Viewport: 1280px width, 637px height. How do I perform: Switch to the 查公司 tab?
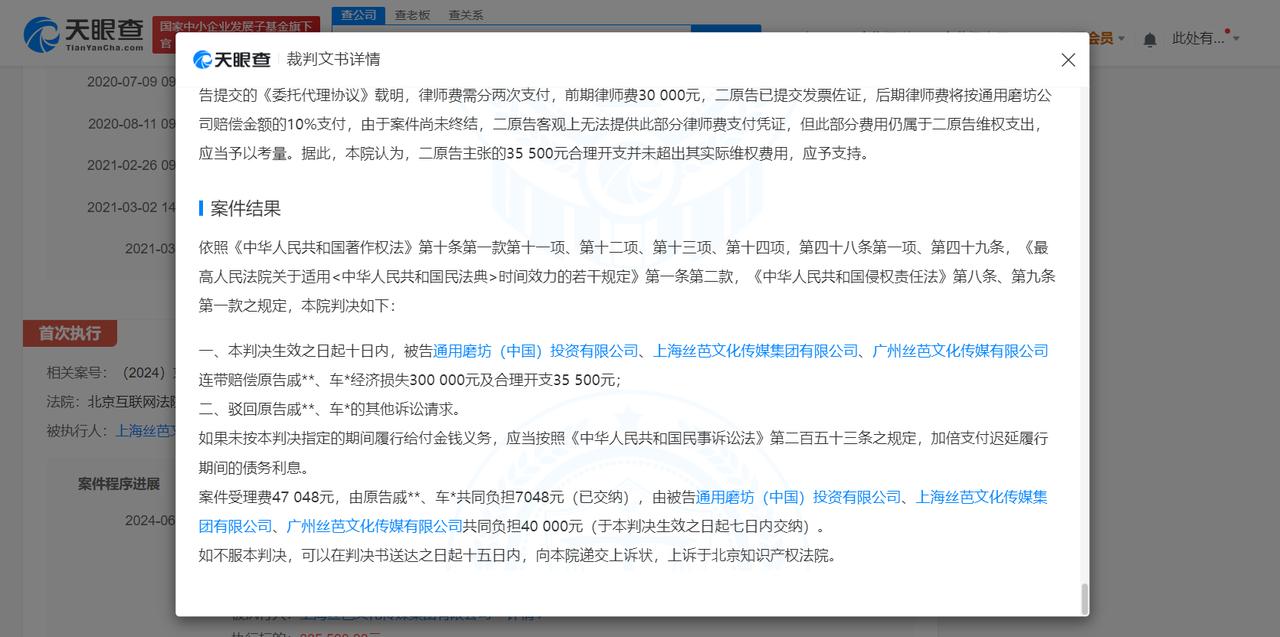pos(358,15)
